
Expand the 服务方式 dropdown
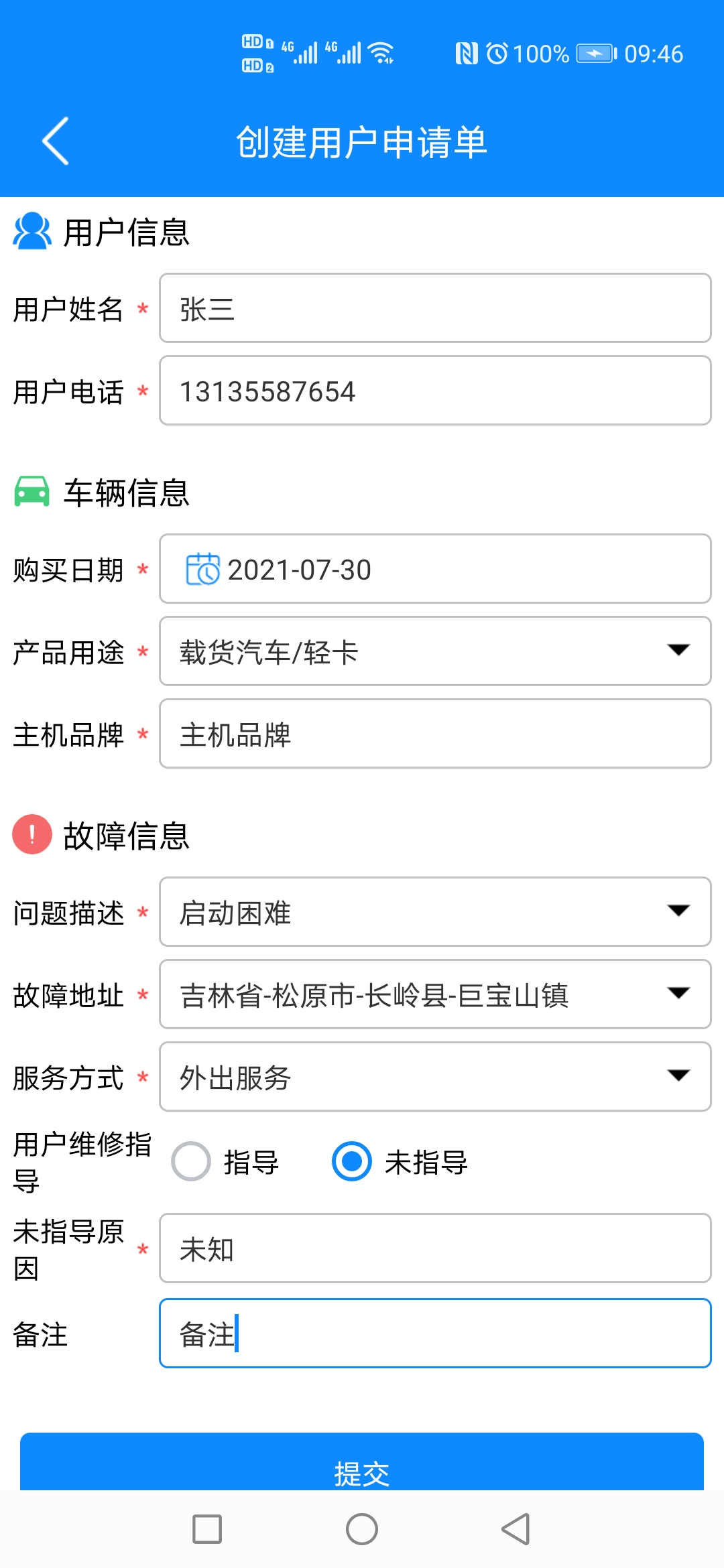pyautogui.click(x=434, y=1077)
